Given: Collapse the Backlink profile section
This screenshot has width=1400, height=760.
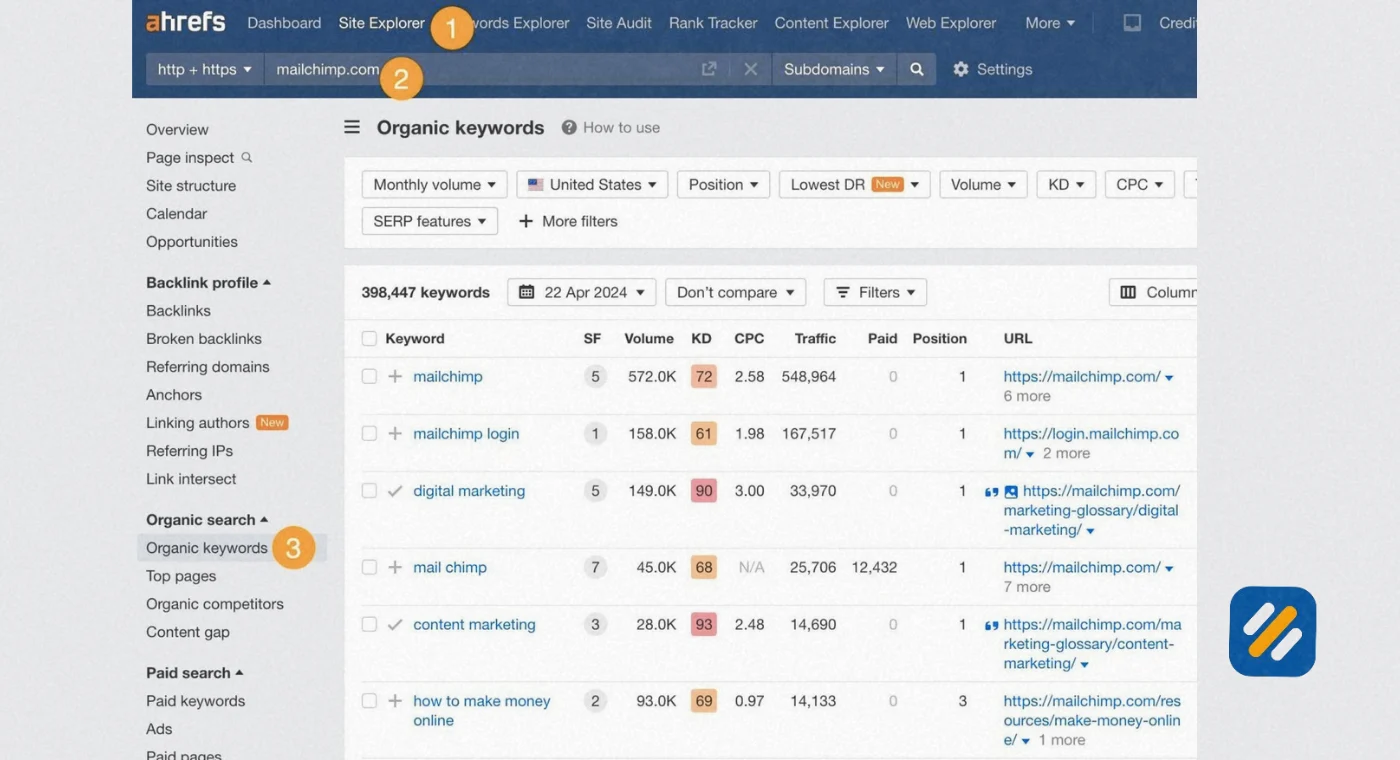Looking at the screenshot, I should pyautogui.click(x=208, y=283).
